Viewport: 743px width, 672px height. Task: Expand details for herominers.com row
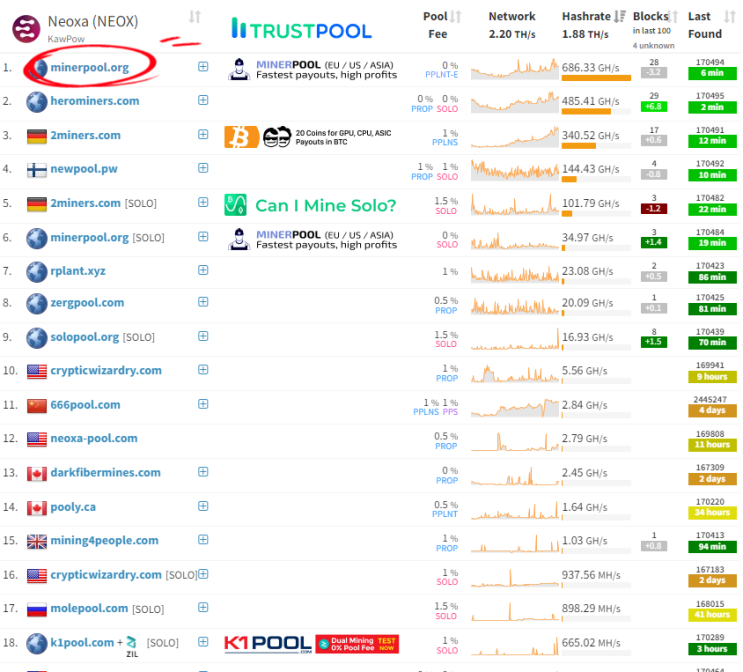point(203,100)
